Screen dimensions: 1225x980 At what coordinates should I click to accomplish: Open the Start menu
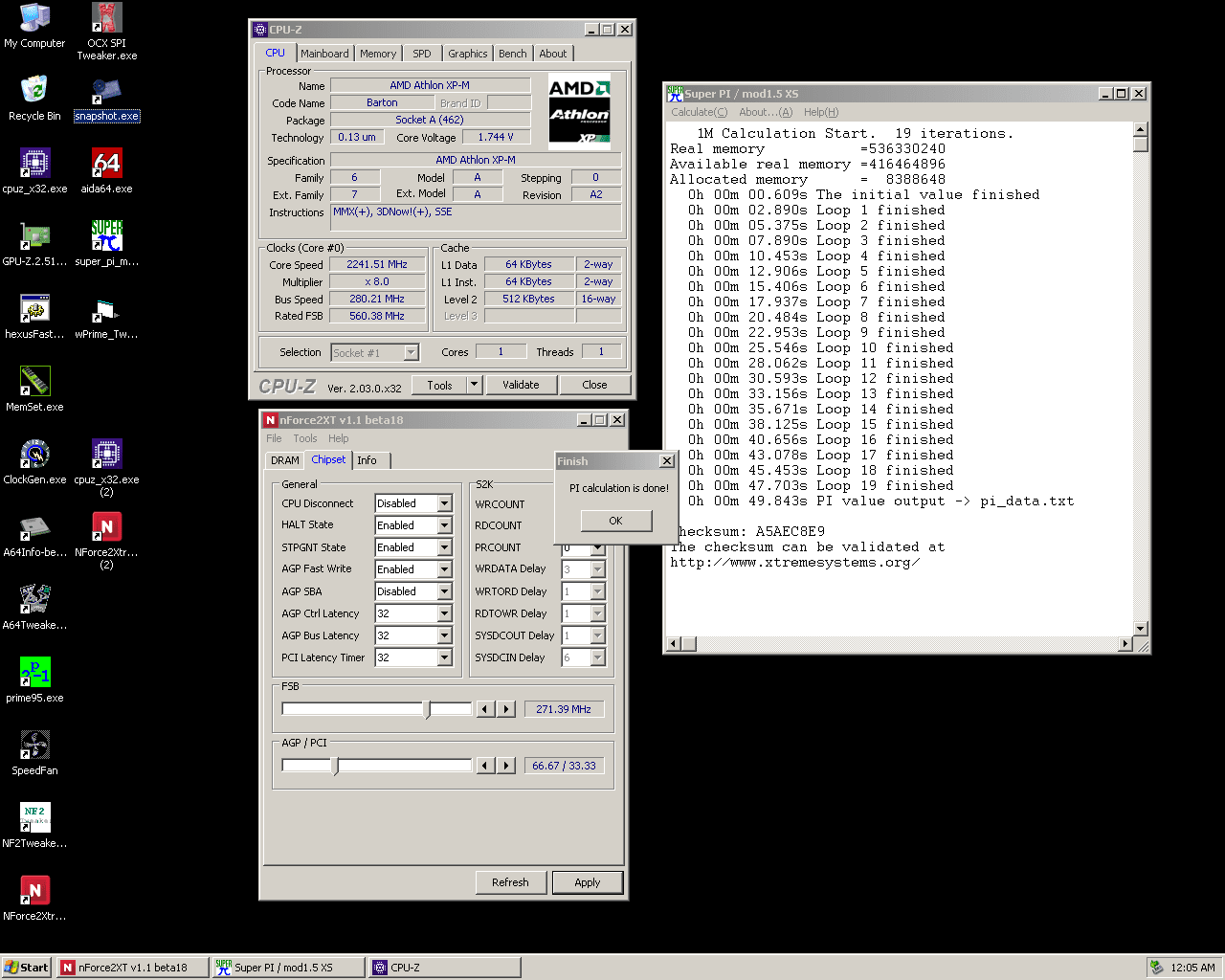pyautogui.click(x=26, y=968)
